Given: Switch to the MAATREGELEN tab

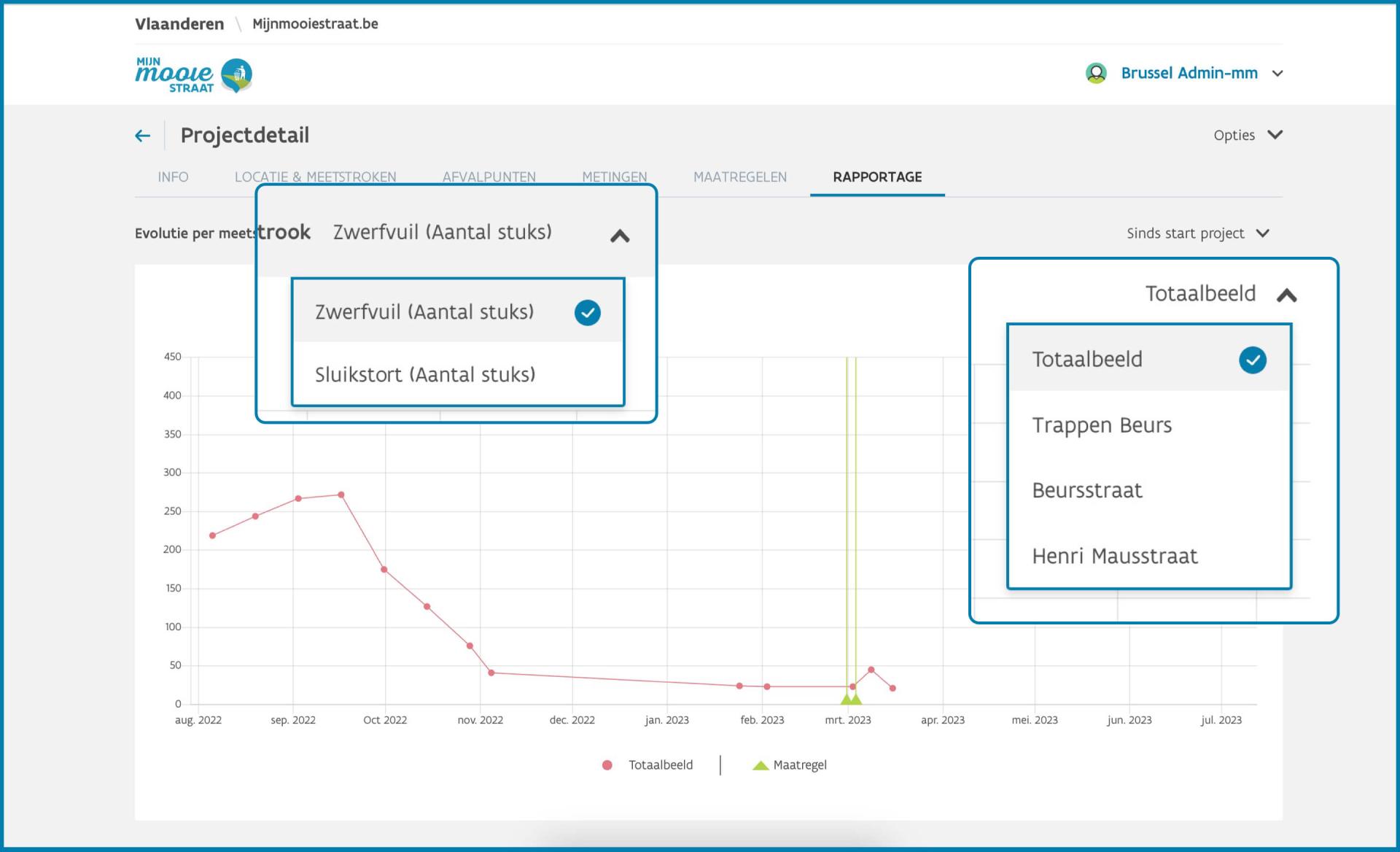Looking at the screenshot, I should click(739, 177).
